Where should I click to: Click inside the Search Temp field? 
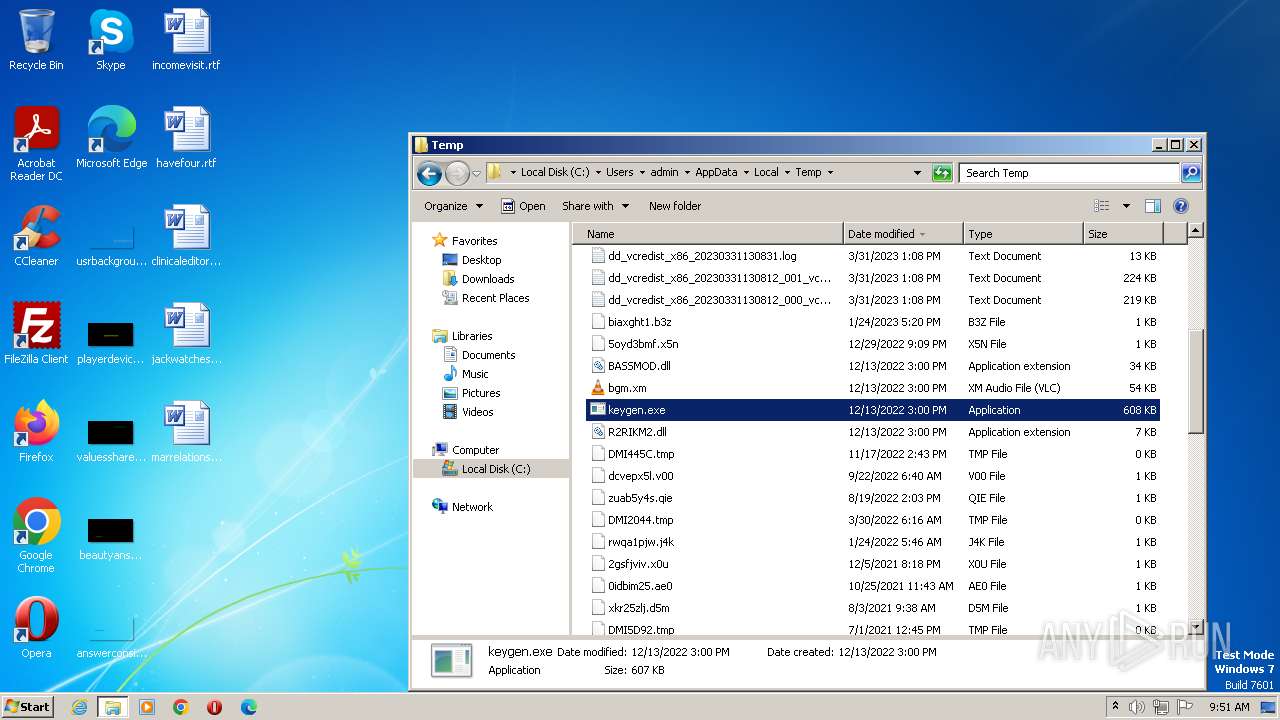[1069, 173]
